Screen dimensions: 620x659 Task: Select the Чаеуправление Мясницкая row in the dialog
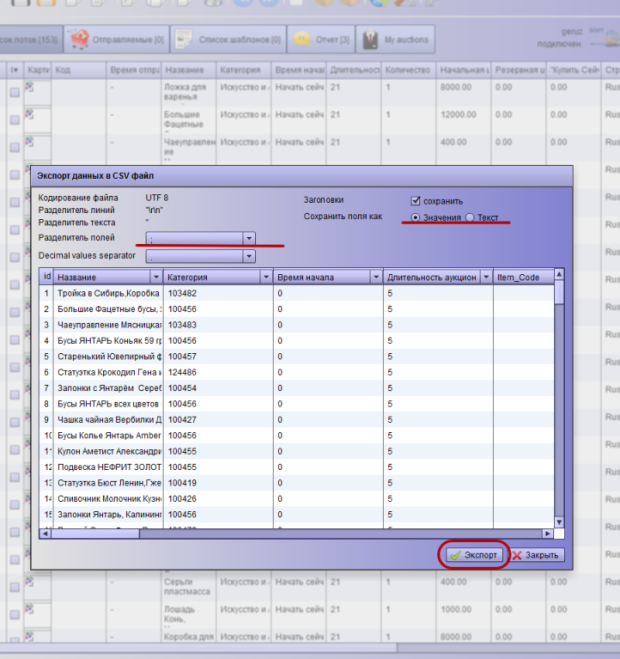(297, 325)
